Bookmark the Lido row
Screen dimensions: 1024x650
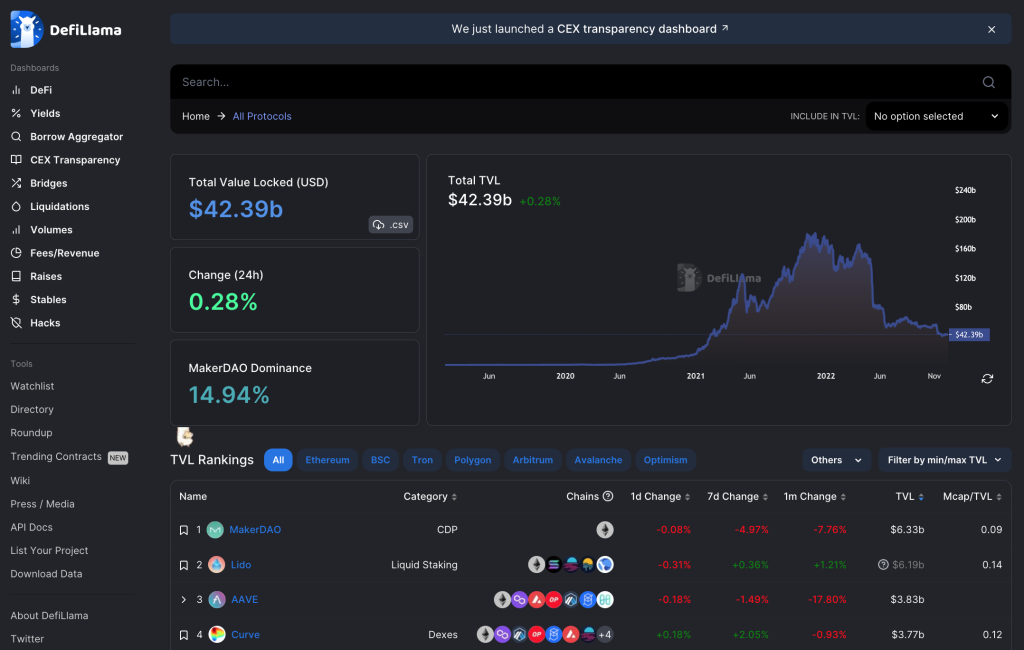[x=184, y=565]
